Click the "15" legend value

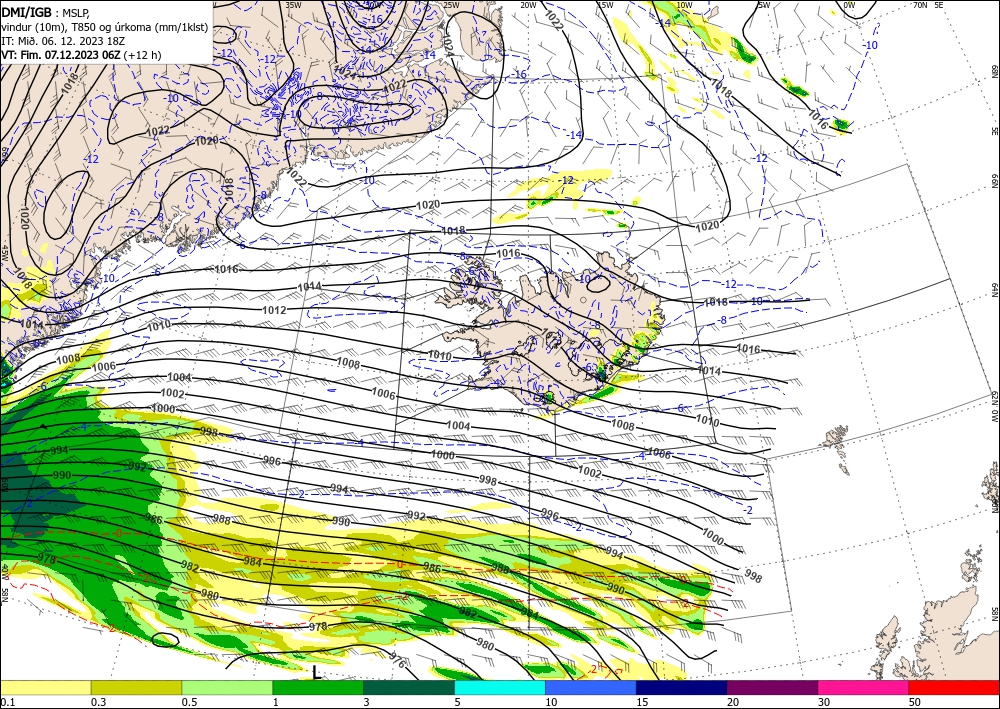point(642,702)
